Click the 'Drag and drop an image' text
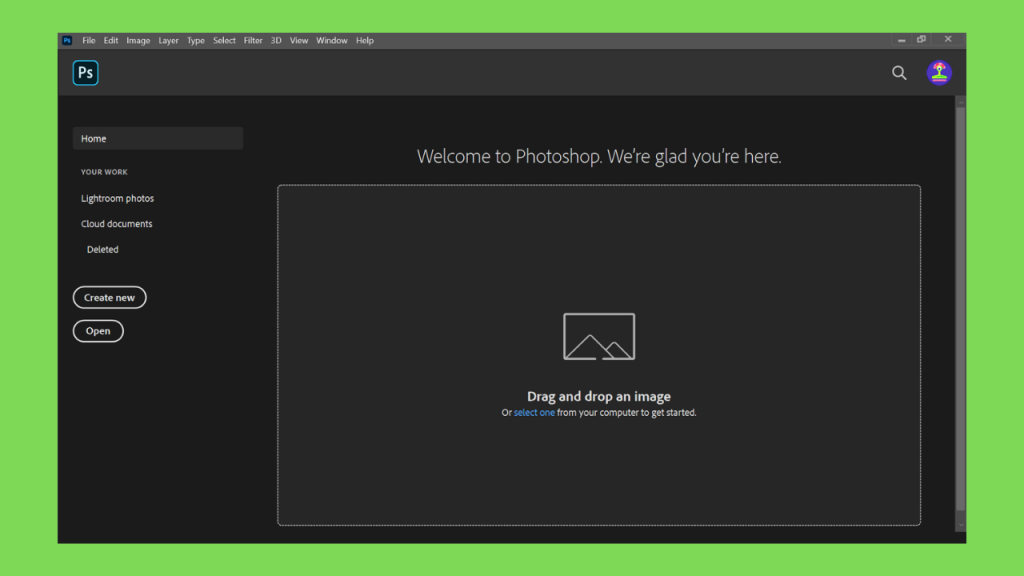The width and height of the screenshot is (1024, 576). 599,396
